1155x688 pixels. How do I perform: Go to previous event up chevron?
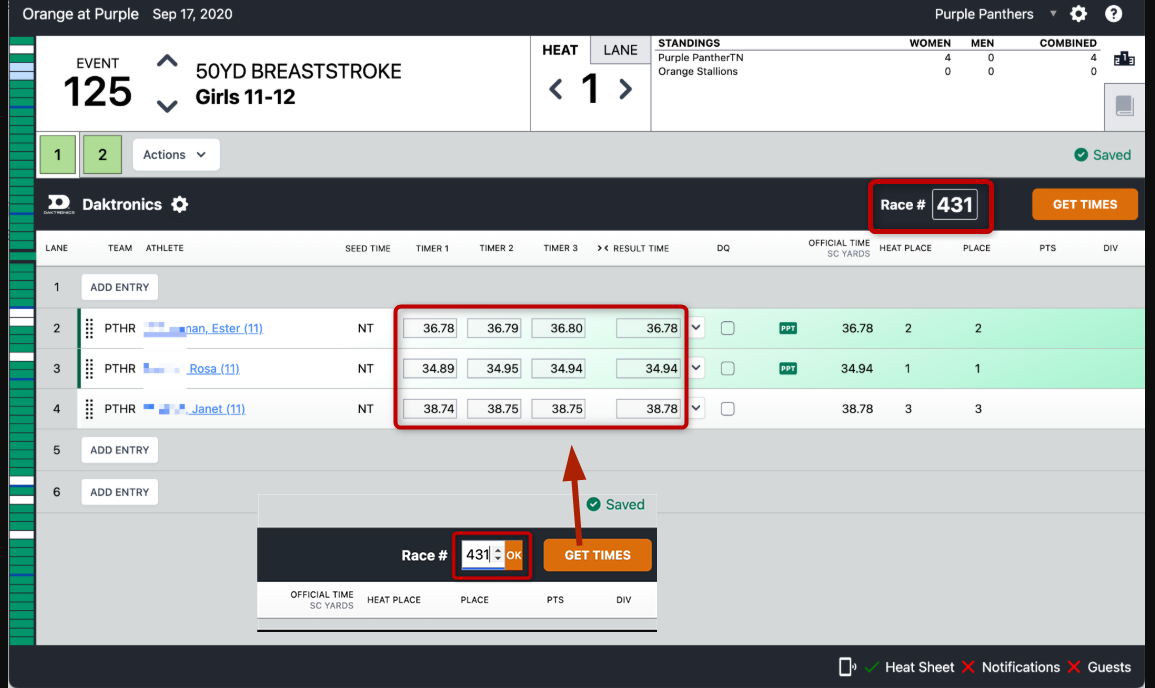pyautogui.click(x=167, y=62)
